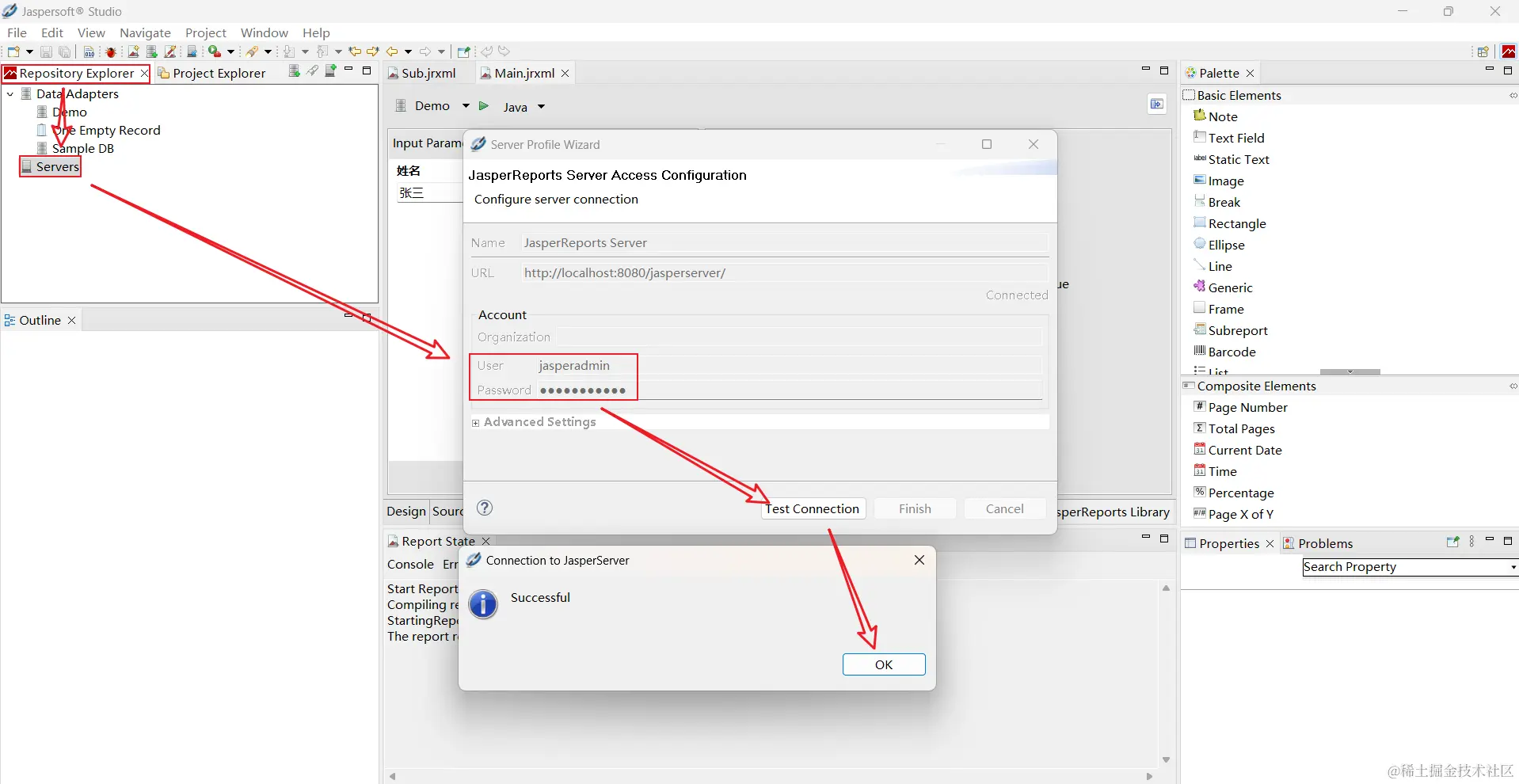Click the Save toolbar icon
Image resolution: width=1519 pixels, height=784 pixels.
(46, 51)
